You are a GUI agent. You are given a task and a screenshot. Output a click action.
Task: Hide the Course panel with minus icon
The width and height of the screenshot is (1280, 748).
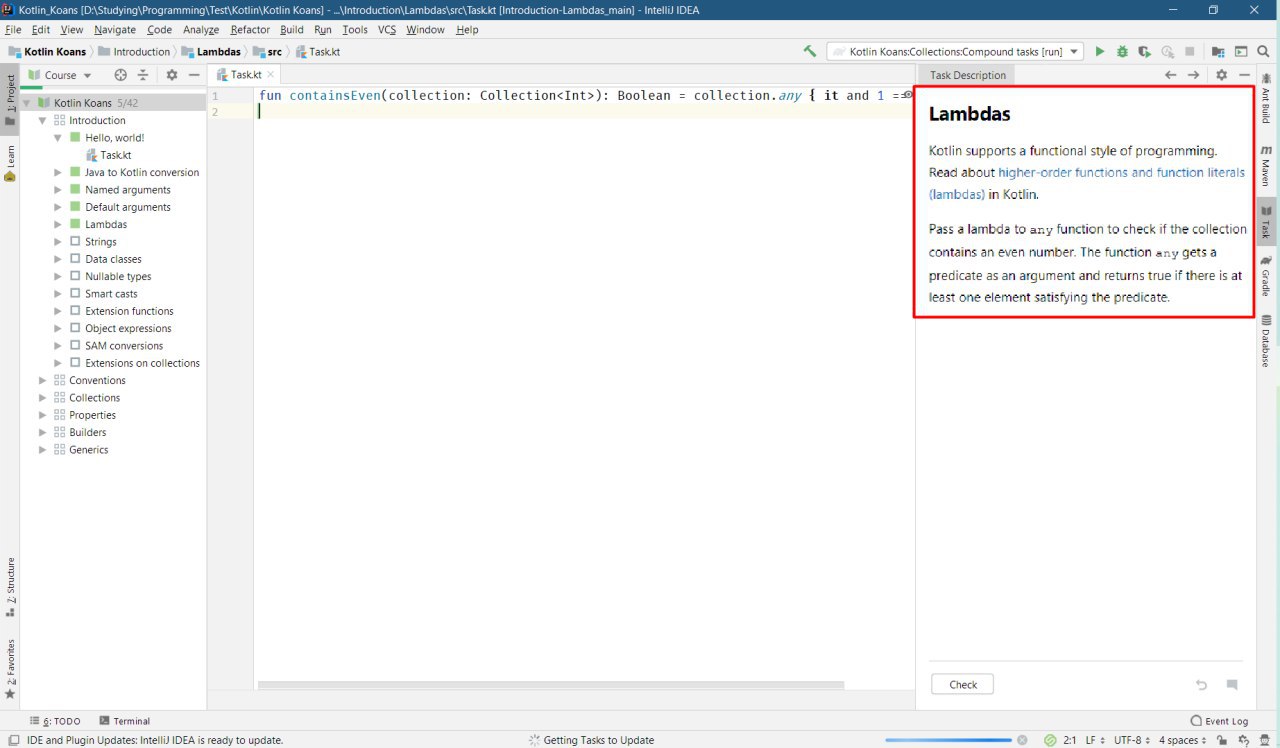(194, 75)
